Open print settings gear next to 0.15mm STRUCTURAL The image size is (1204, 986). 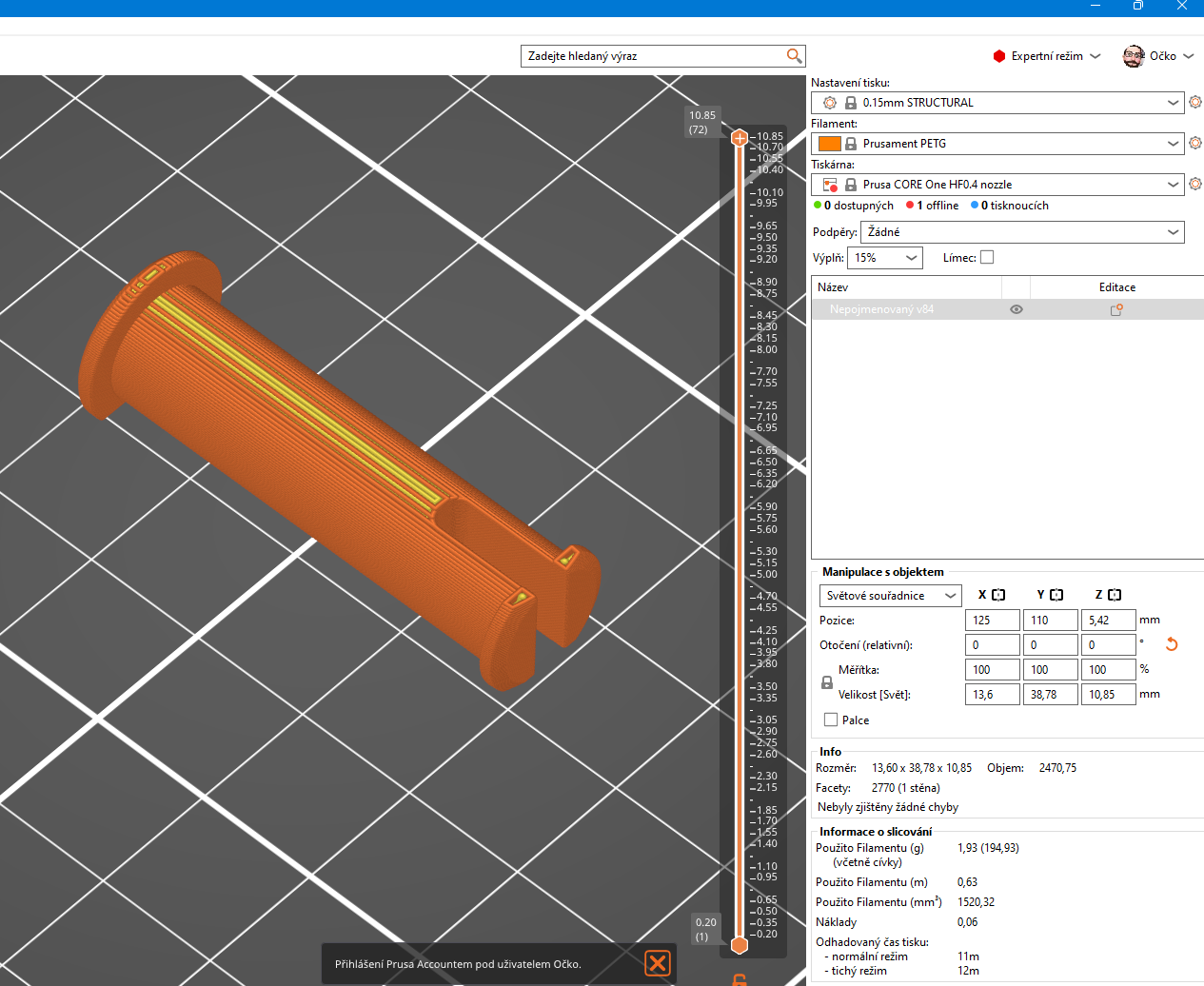1195,102
